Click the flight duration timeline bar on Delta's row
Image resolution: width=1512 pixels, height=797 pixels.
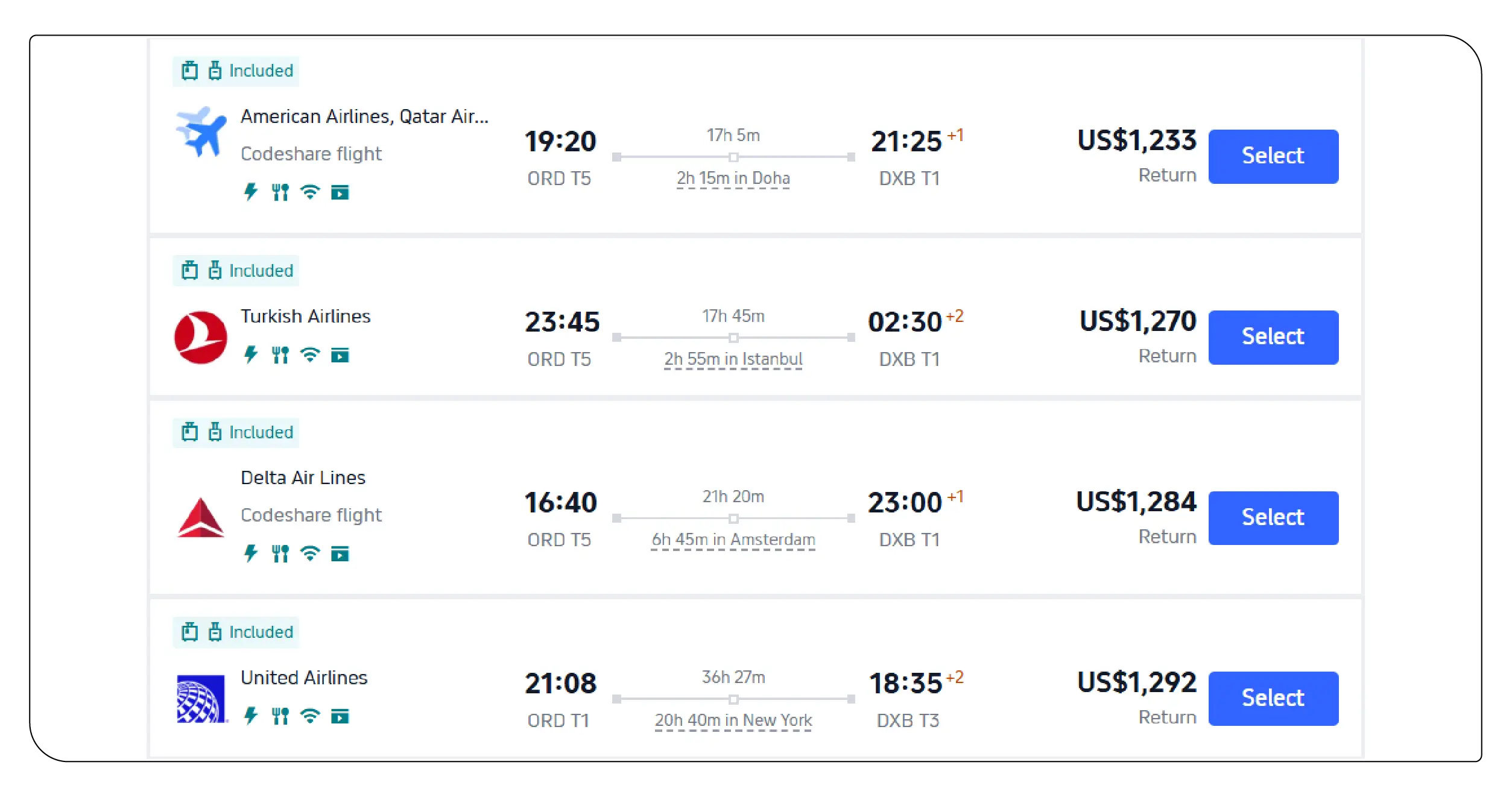click(733, 517)
